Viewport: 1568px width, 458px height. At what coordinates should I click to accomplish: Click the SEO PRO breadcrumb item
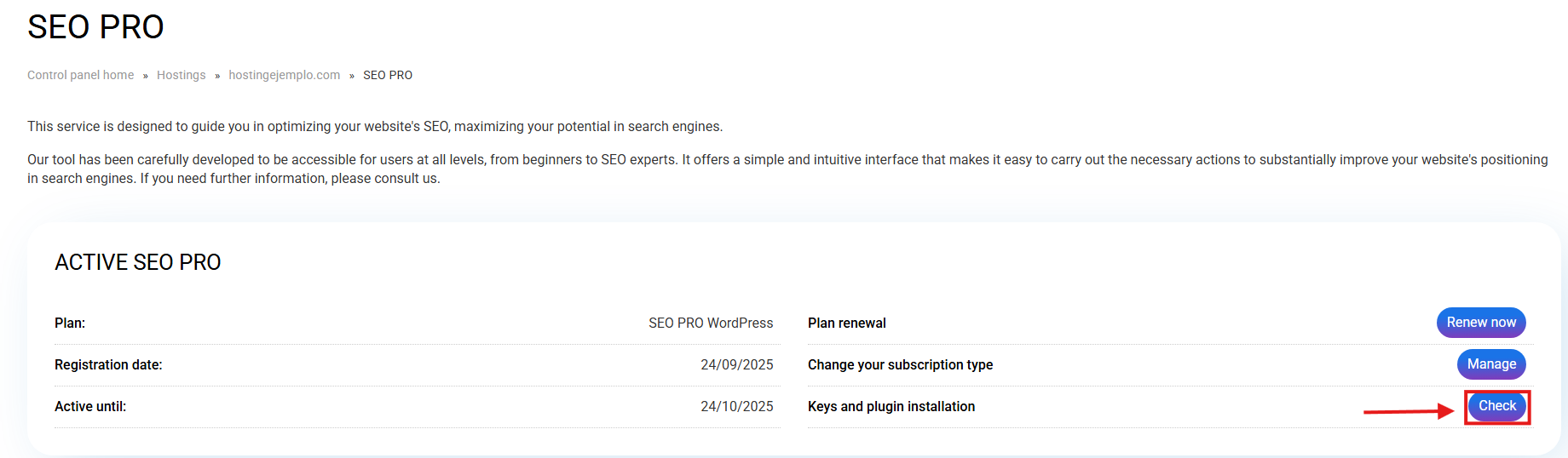coord(388,75)
